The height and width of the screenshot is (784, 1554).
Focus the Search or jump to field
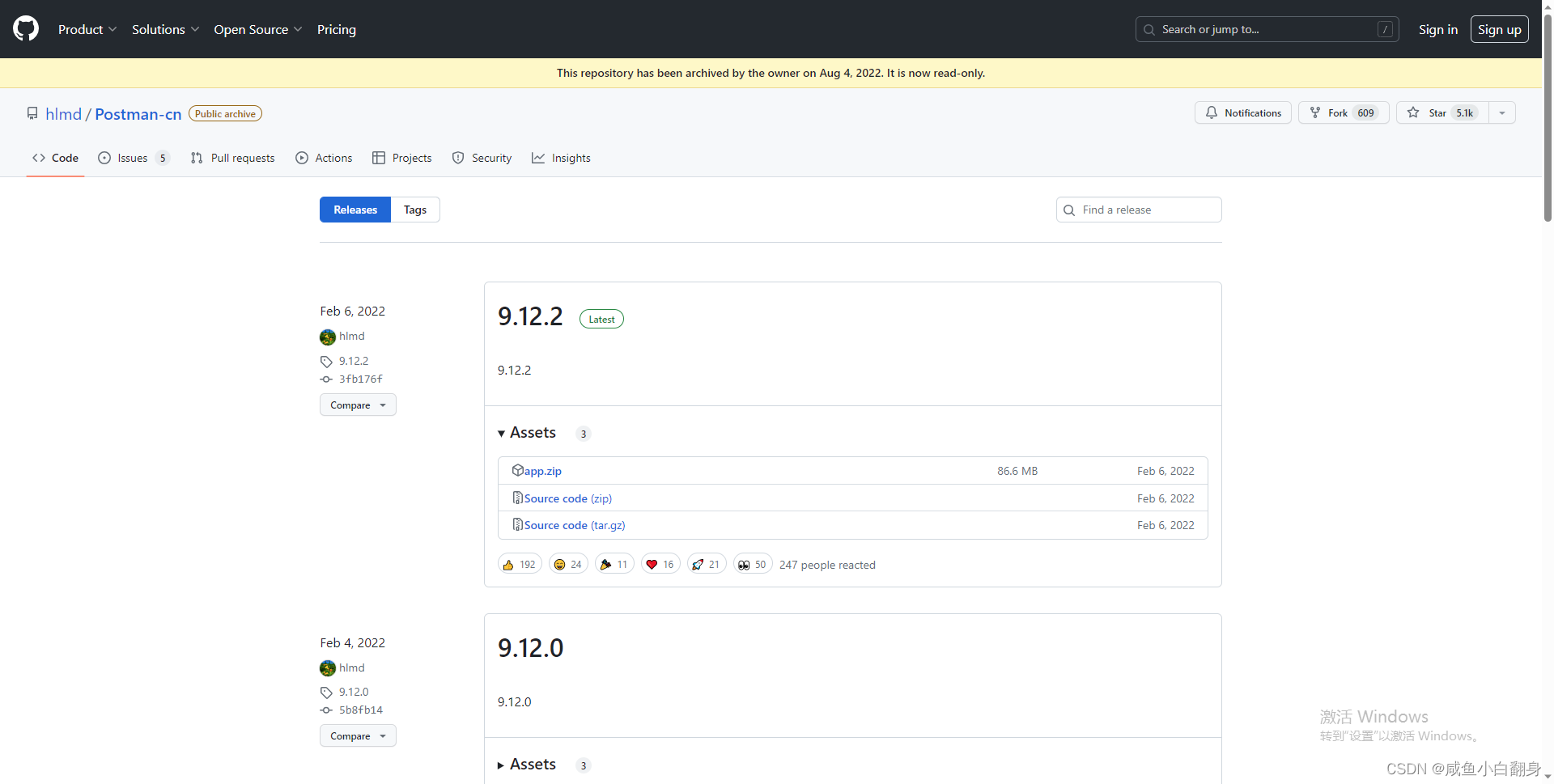point(1267,29)
